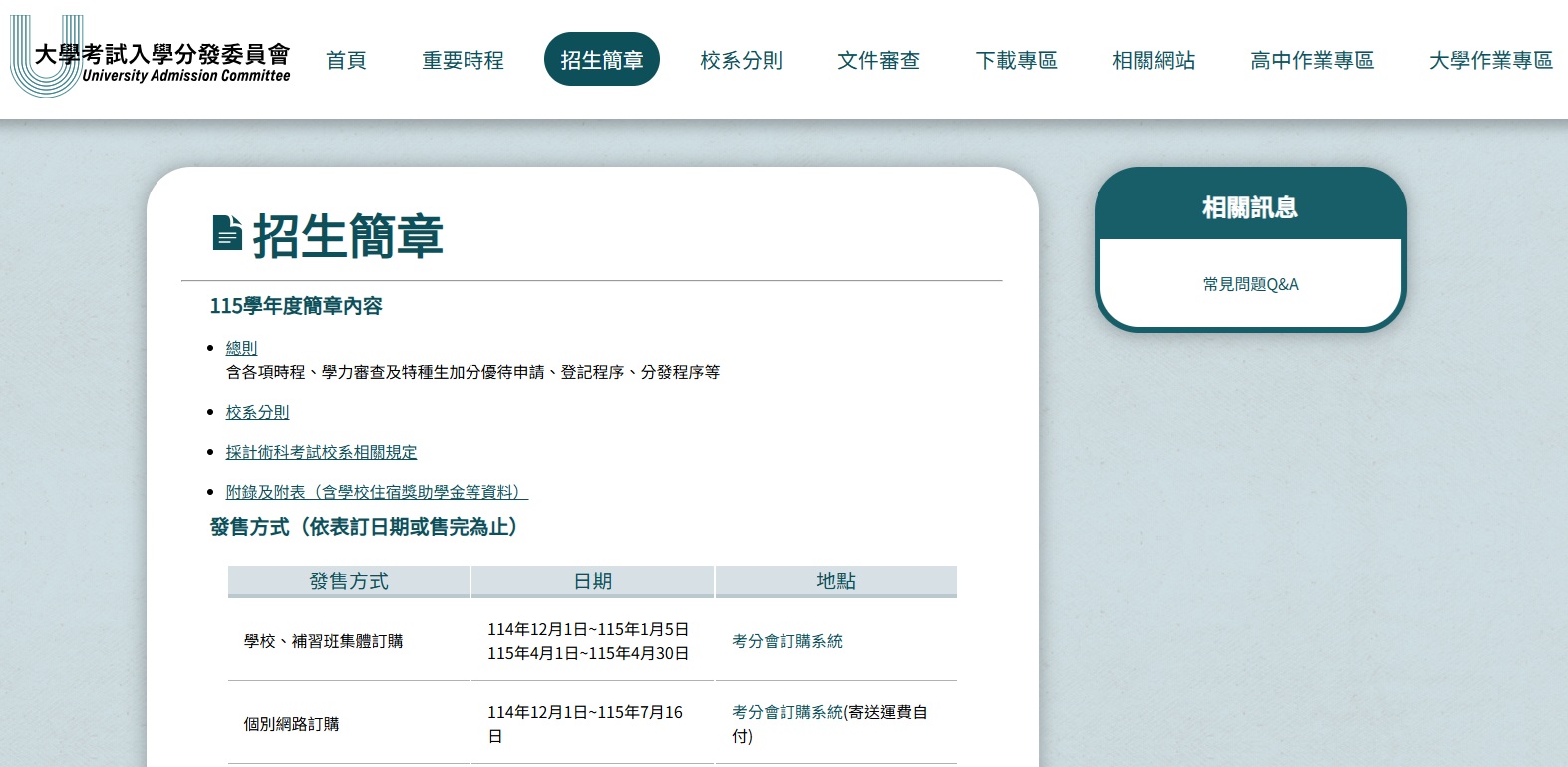Select the highlighted 招生簡章 nav tab
The width and height of the screenshot is (1568, 767).
pos(601,60)
